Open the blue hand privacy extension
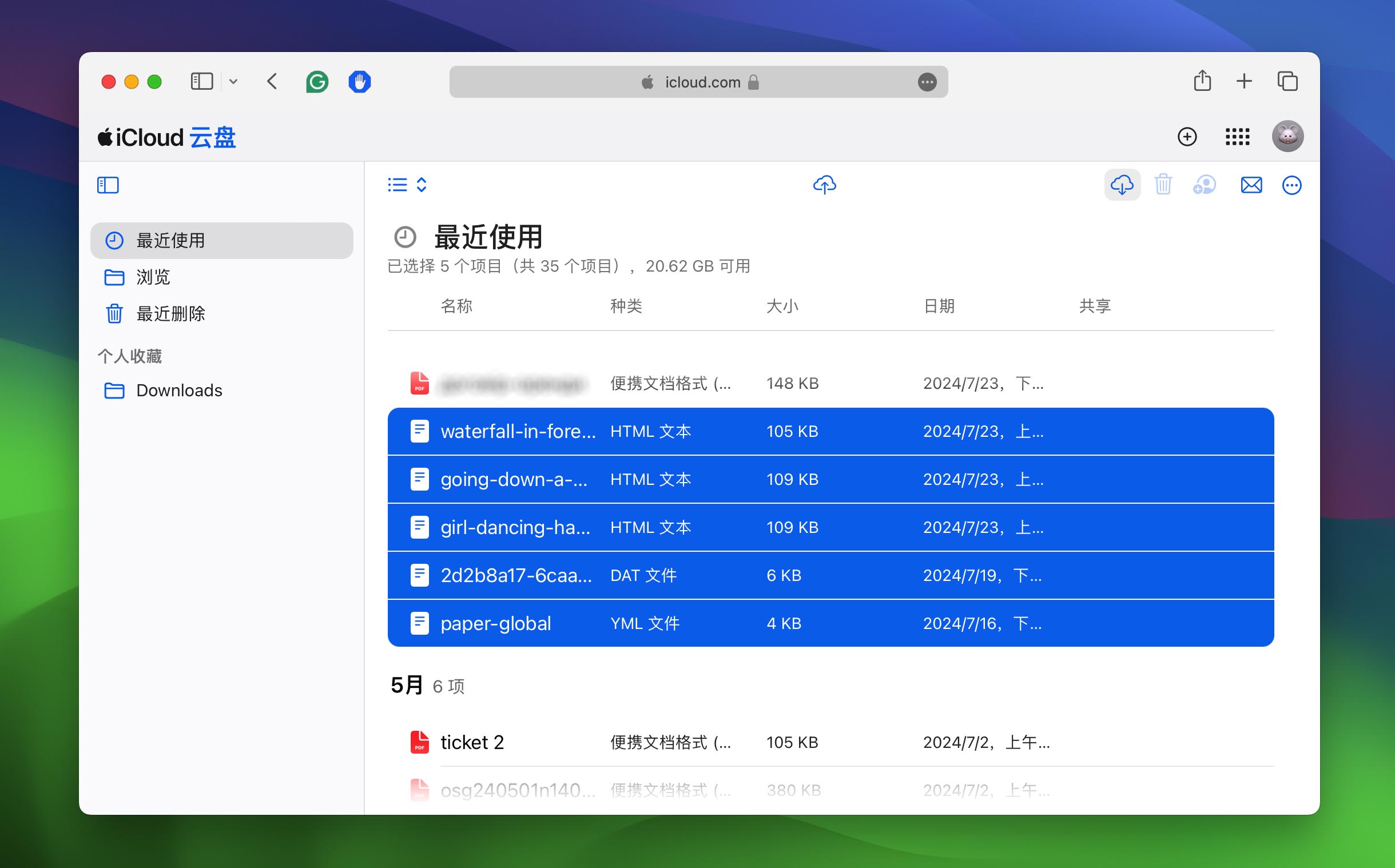 [x=359, y=82]
